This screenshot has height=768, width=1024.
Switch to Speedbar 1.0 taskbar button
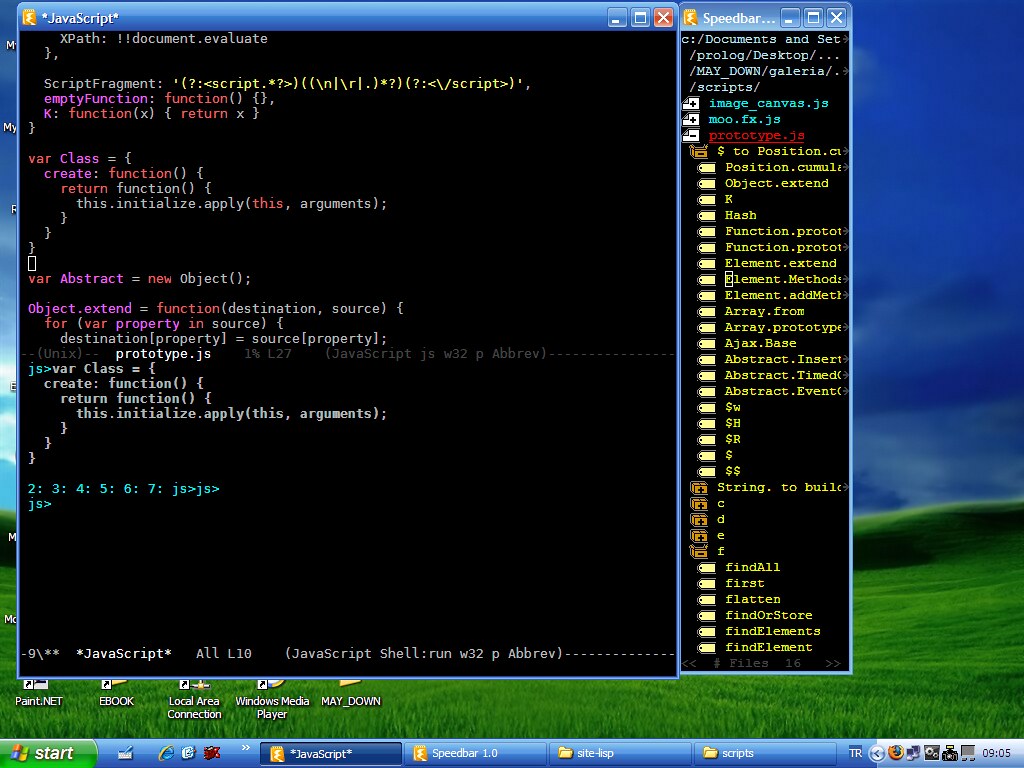(x=475, y=753)
